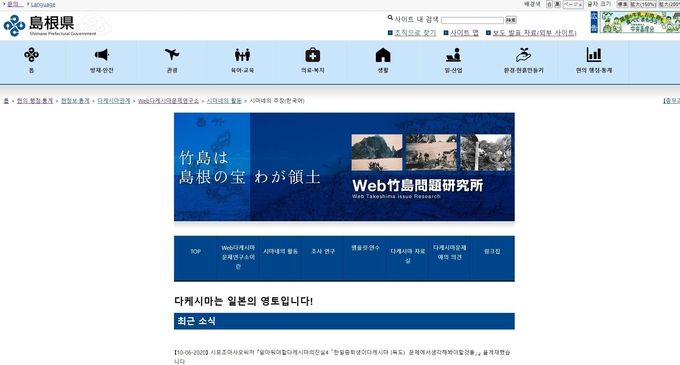Focus the site search text field
This screenshot has height=365, width=680.
tap(472, 20)
